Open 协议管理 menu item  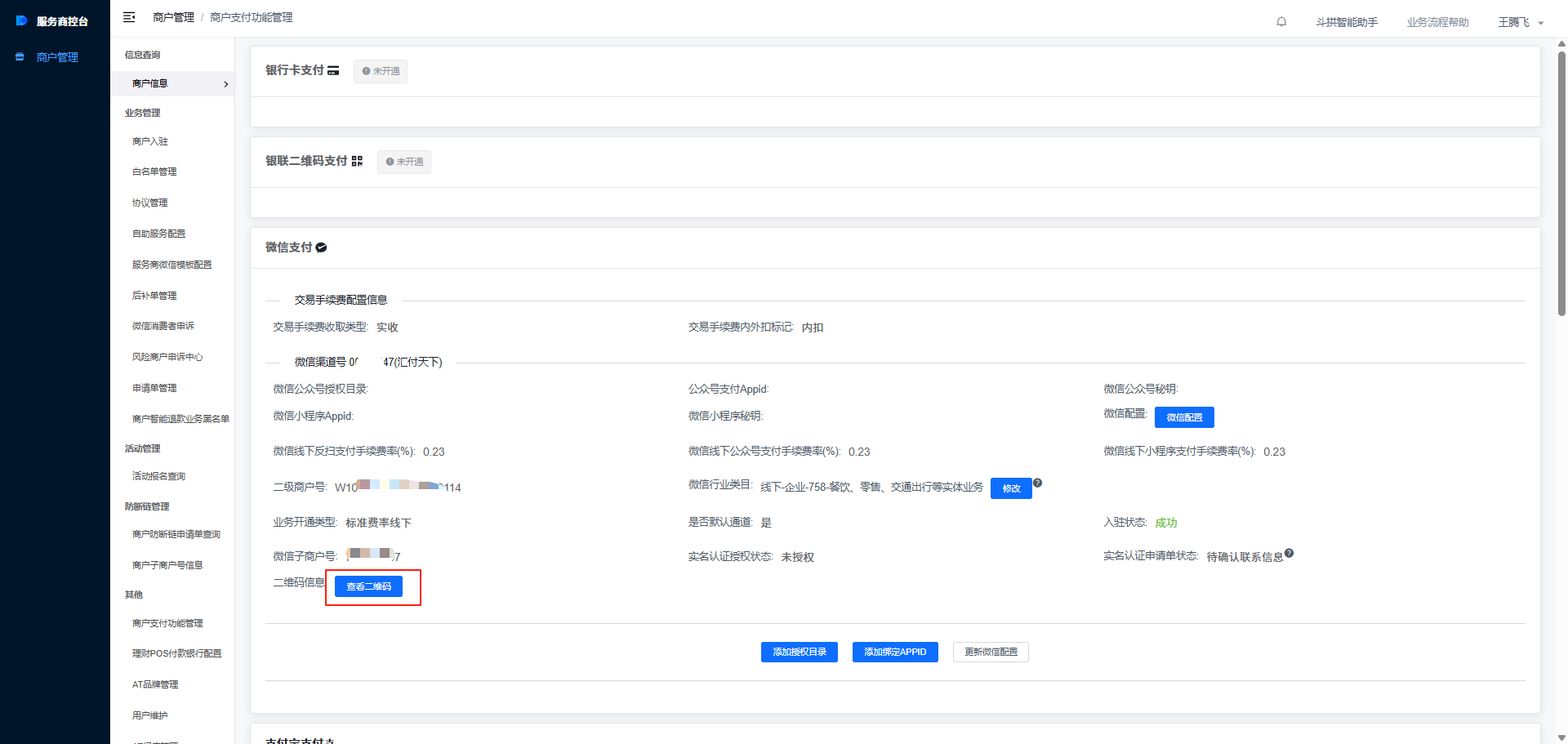[150, 203]
